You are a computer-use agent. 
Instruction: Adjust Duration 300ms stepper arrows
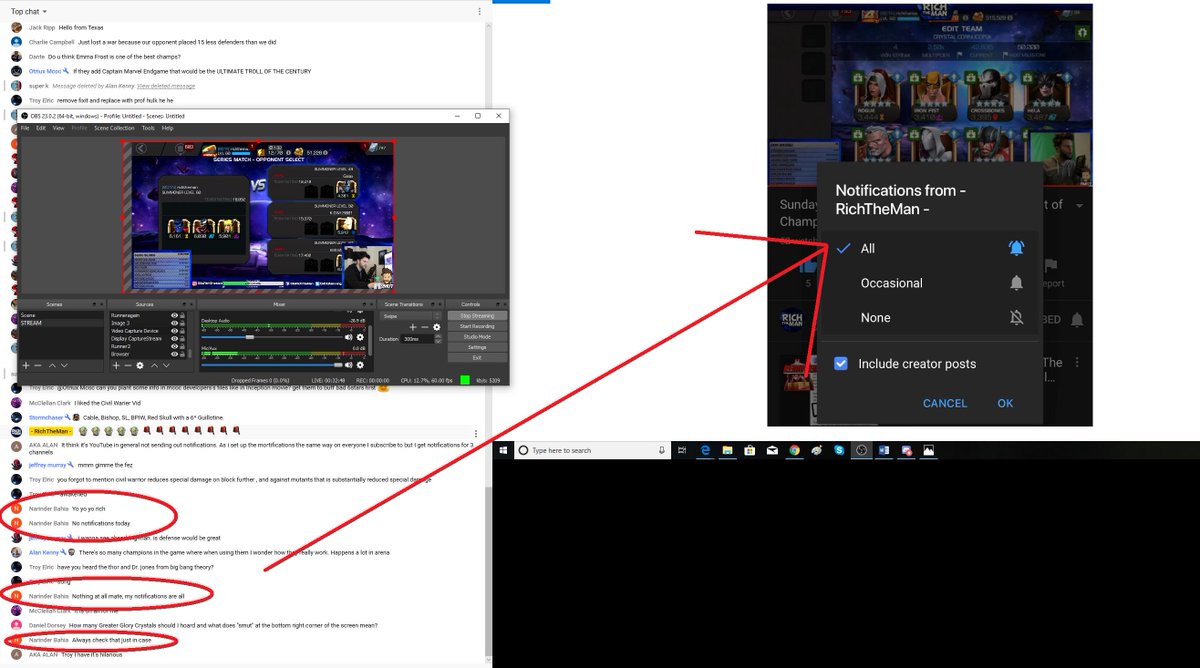click(437, 339)
